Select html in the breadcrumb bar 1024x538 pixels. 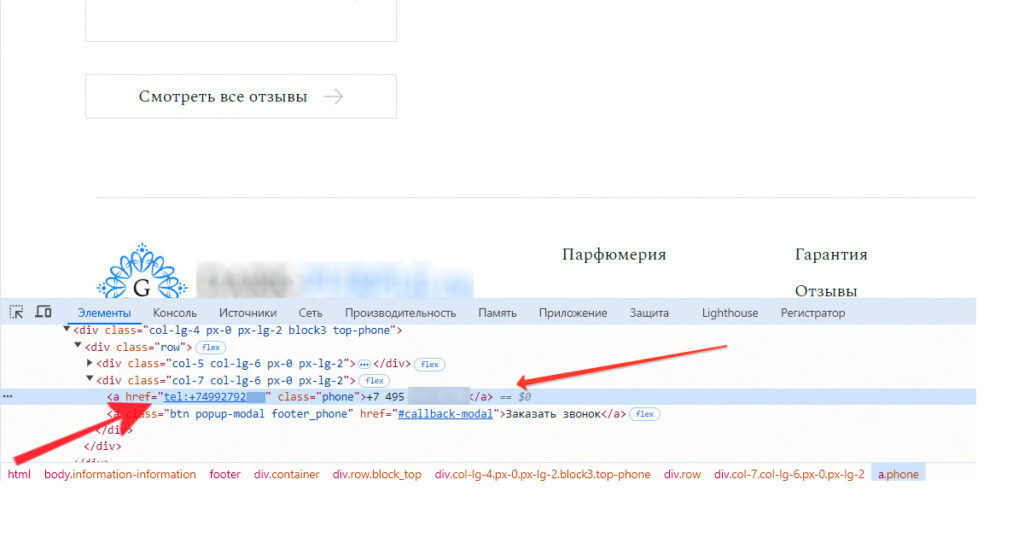coord(19,474)
